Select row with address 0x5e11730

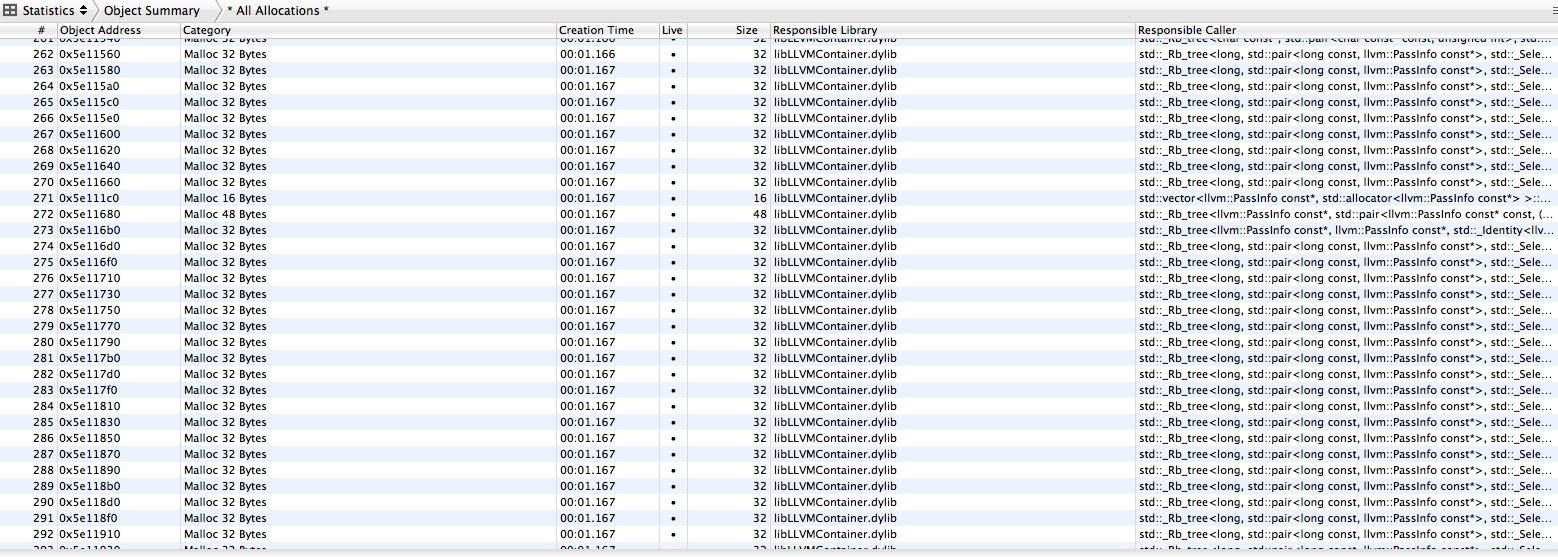(x=779, y=294)
